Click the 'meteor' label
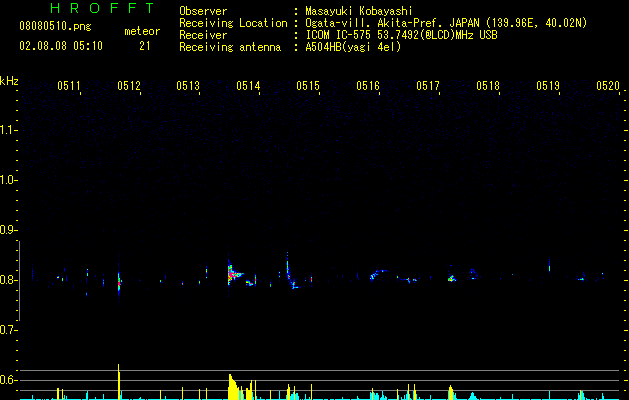This screenshot has width=629, height=400. 142,31
